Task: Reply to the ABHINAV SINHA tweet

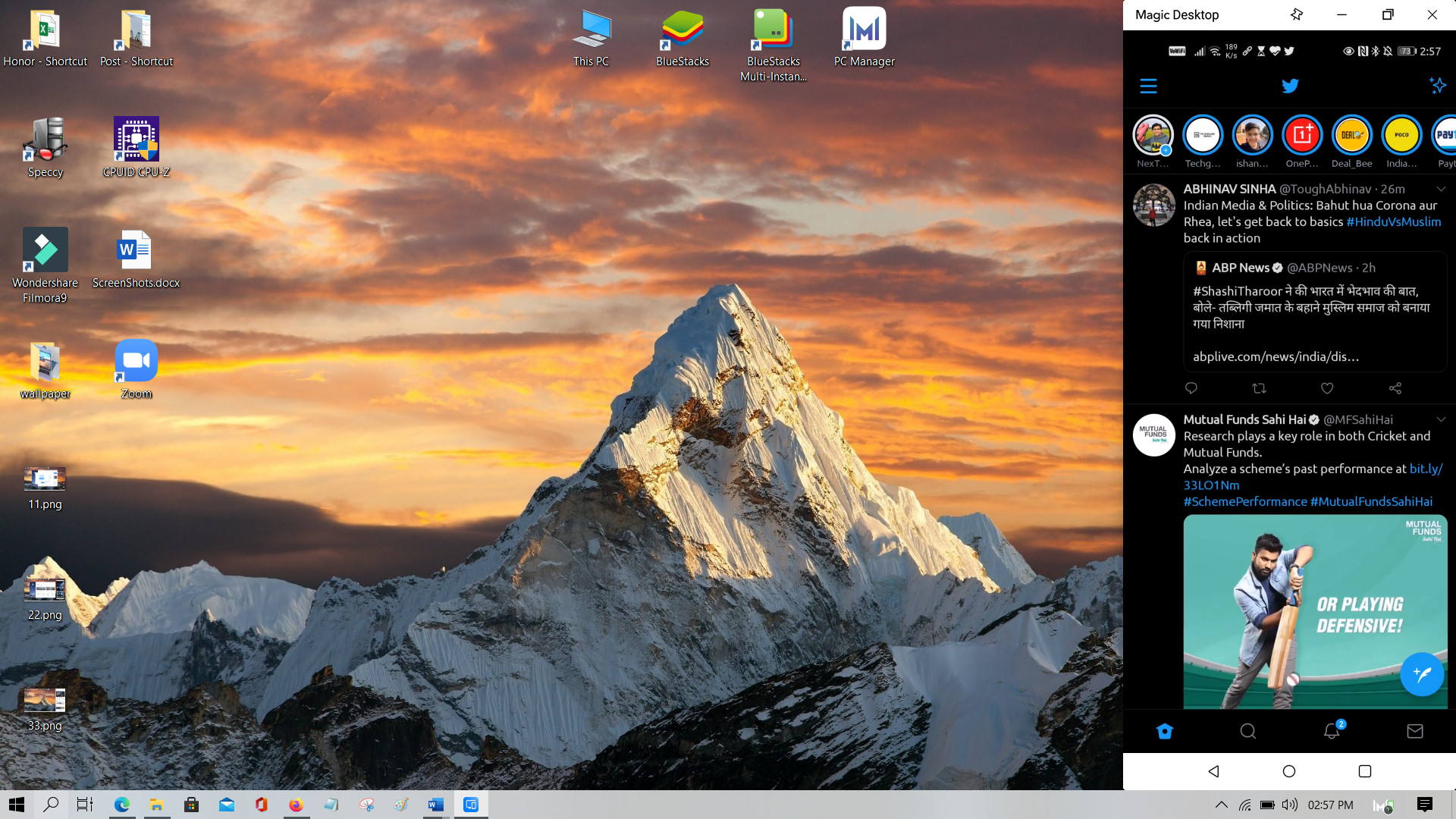Action: click(1191, 388)
